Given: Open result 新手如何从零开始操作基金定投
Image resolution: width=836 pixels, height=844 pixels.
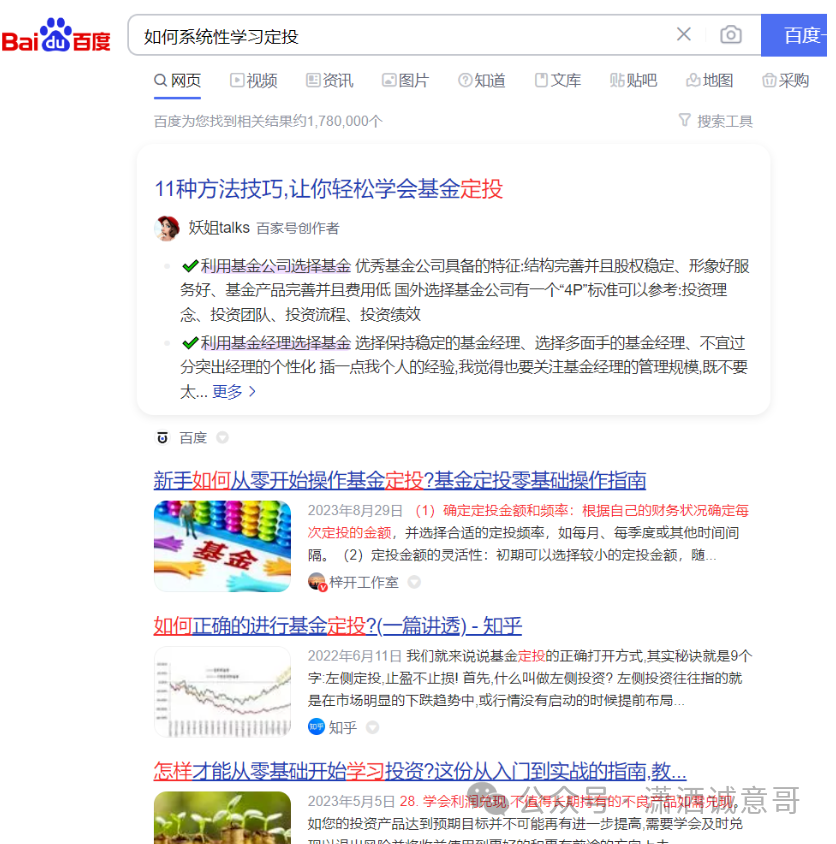Looking at the screenshot, I should coord(400,480).
